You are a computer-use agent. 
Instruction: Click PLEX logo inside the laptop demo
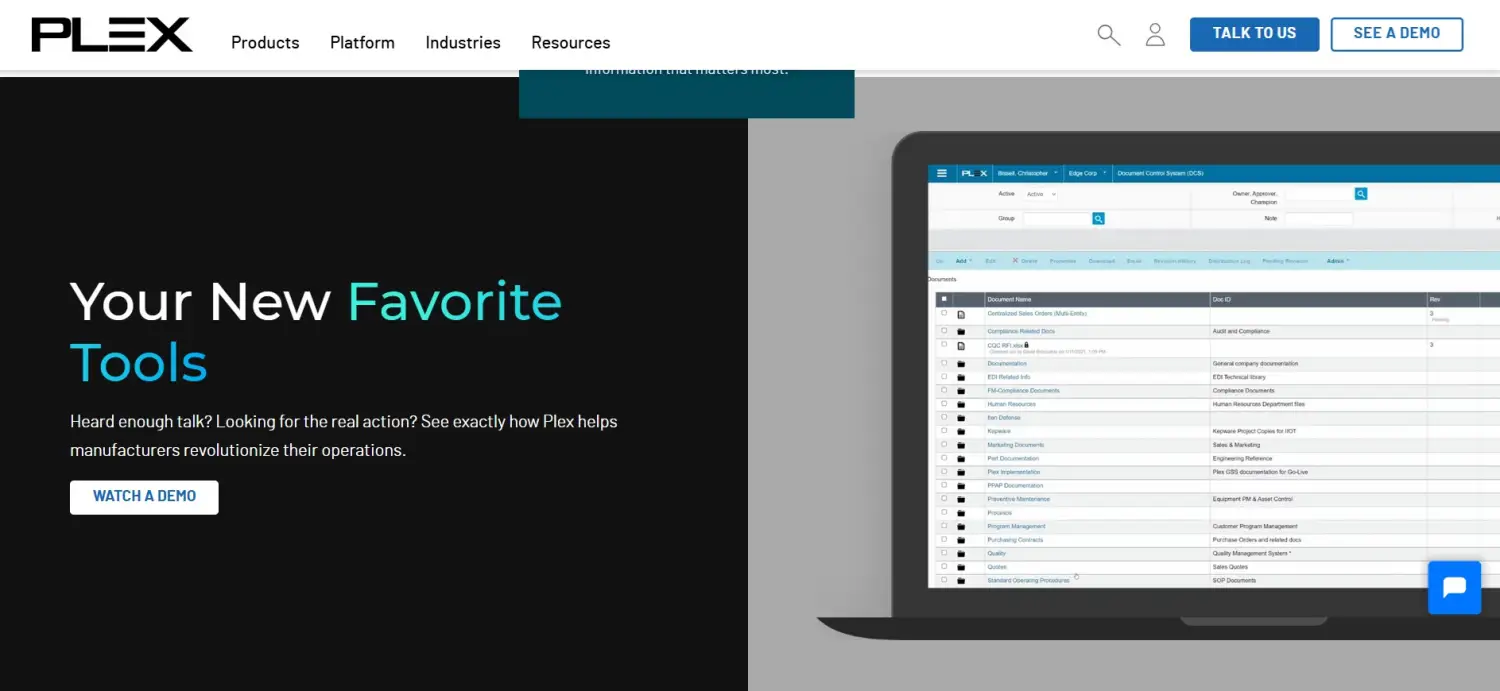[x=974, y=173]
